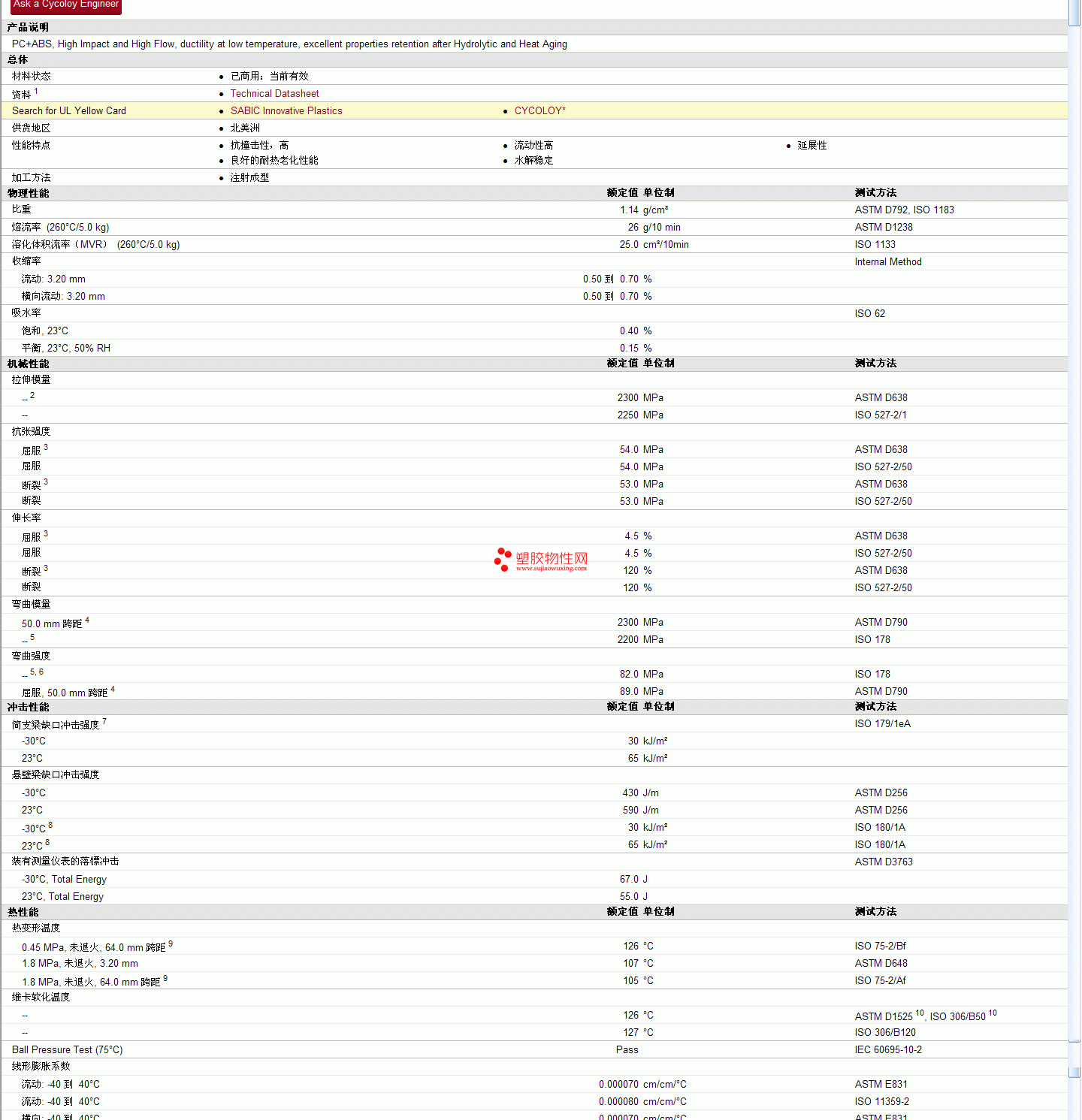
Task: Click the ISO 306/B120 test method
Action: click(885, 1033)
